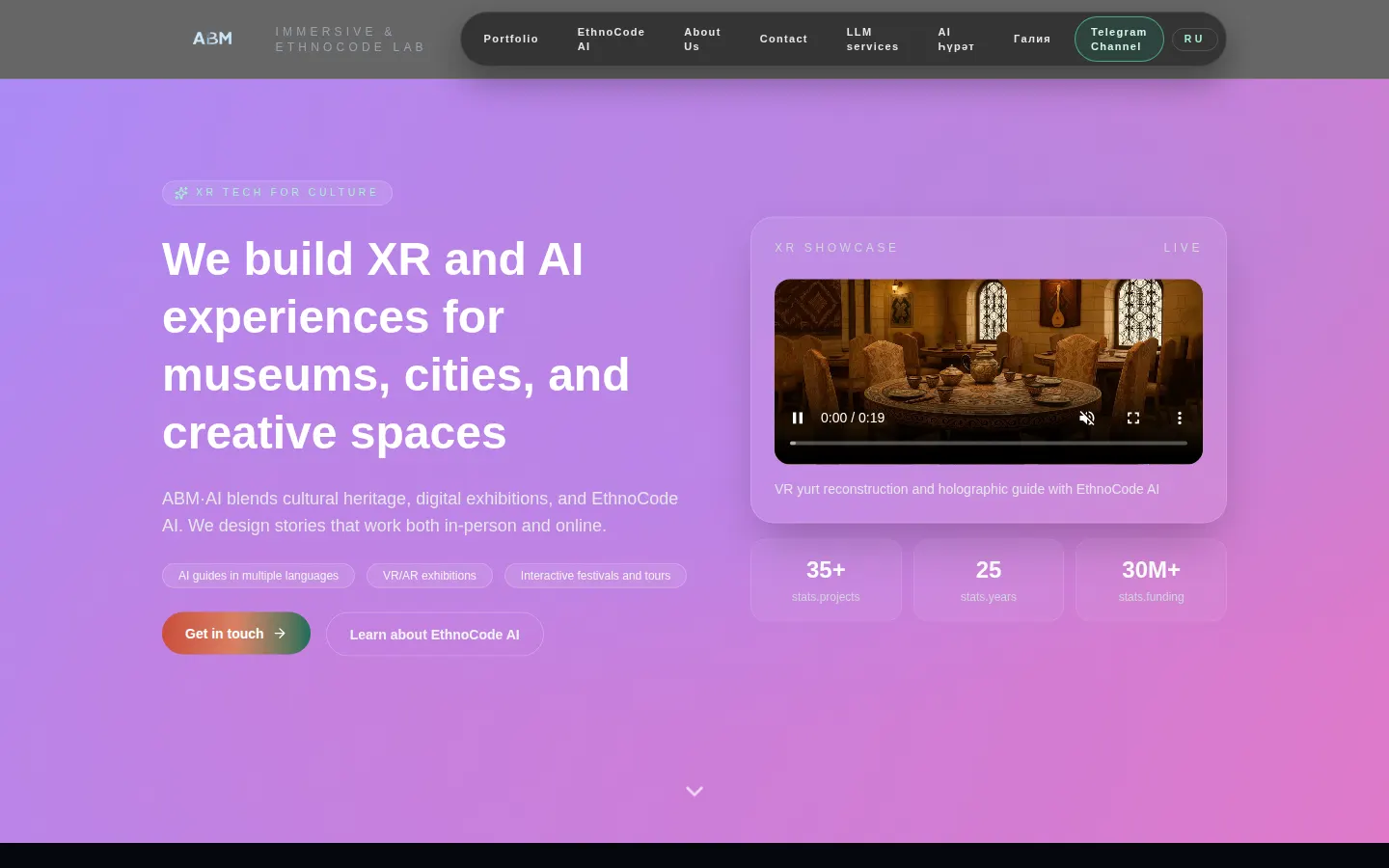Click the Get in touch button
Viewport: 1389px width, 868px height.
coord(236,634)
